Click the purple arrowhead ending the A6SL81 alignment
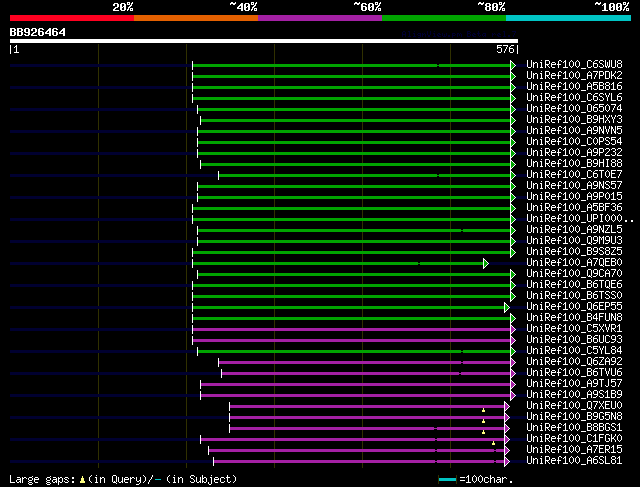This screenshot has height=487, width=640. click(x=507, y=462)
